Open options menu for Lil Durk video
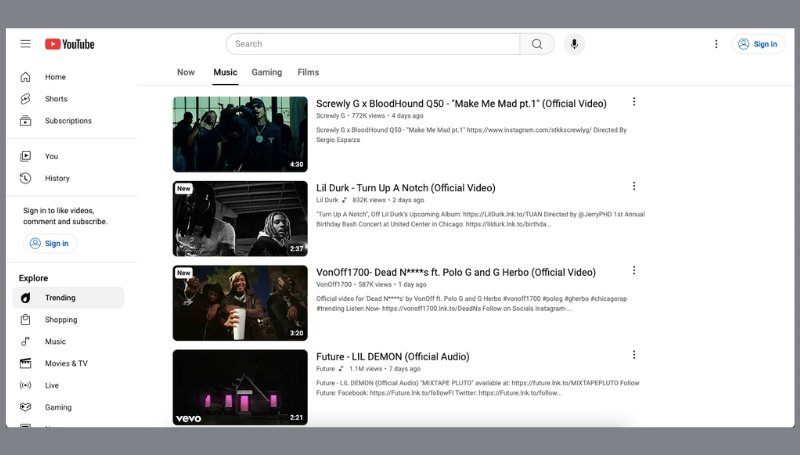The width and height of the screenshot is (800, 455). tap(634, 186)
